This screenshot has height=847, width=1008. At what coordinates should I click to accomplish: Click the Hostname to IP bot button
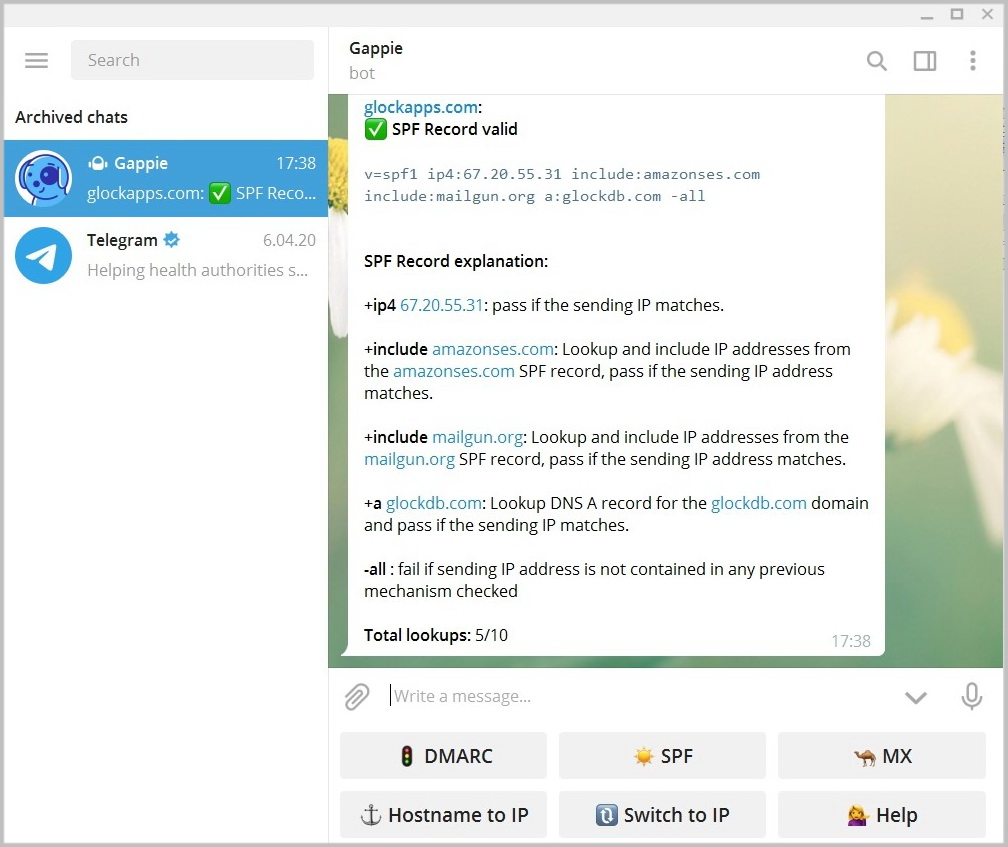(443, 814)
